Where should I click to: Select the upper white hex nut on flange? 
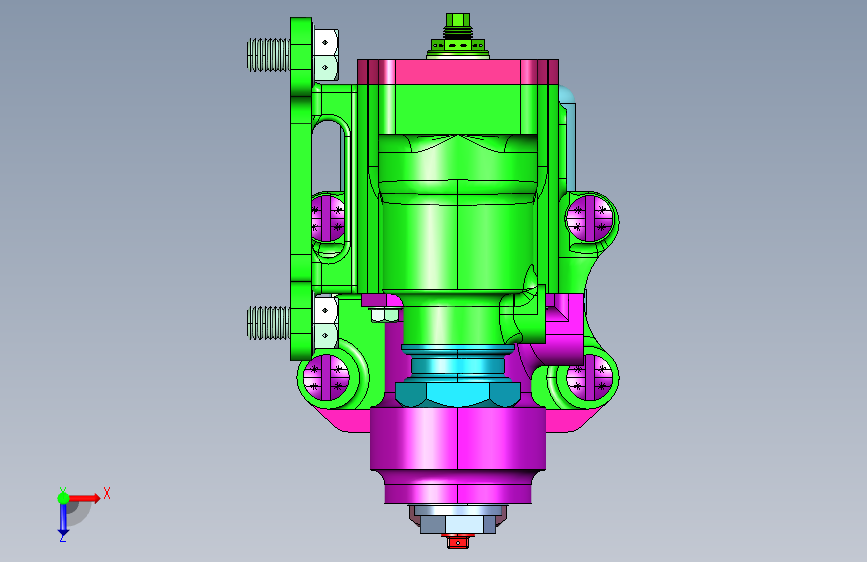pos(326,55)
